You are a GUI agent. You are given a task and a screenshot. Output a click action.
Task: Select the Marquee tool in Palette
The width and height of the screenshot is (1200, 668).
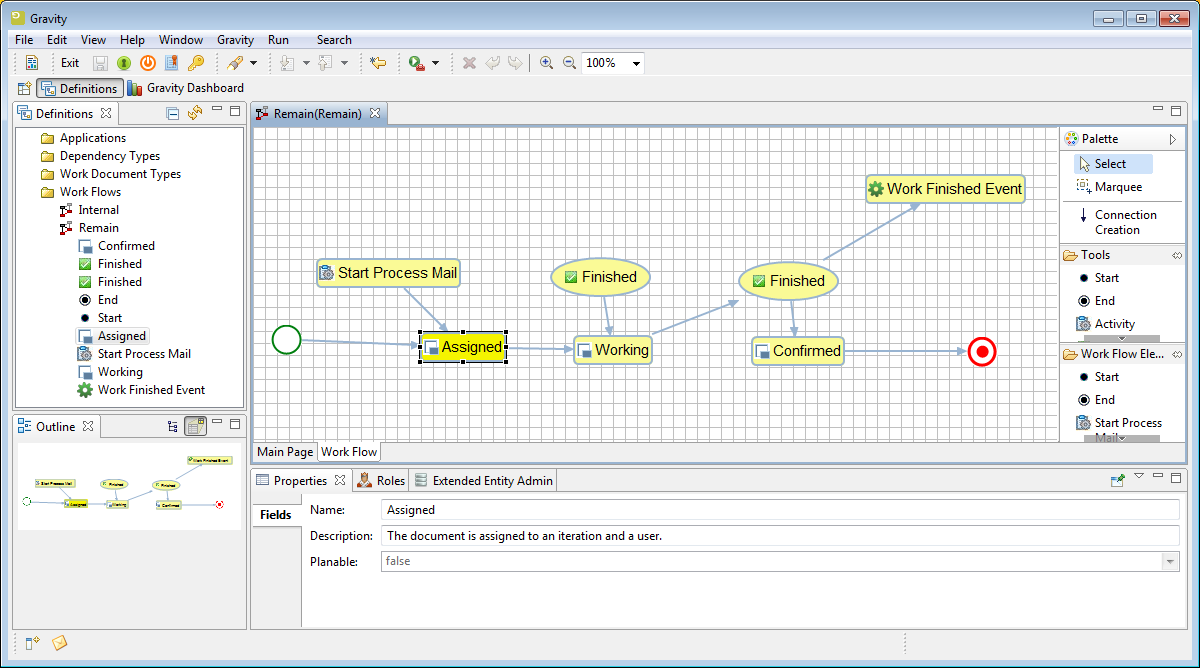click(1117, 187)
